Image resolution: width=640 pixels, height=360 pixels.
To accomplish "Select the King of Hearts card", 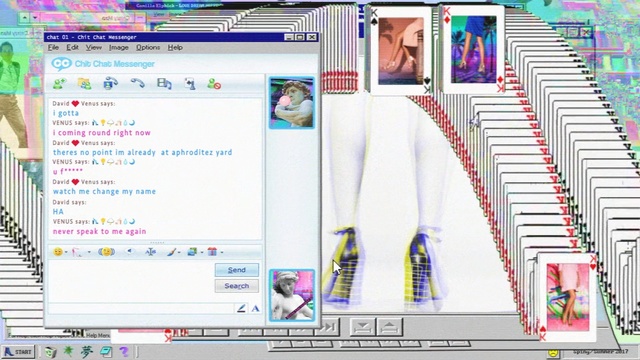I will coord(568,297).
